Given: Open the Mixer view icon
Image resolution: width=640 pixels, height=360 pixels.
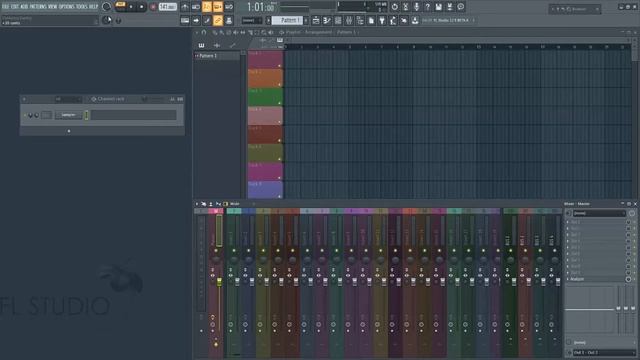Looking at the screenshot, I should click(x=349, y=20).
